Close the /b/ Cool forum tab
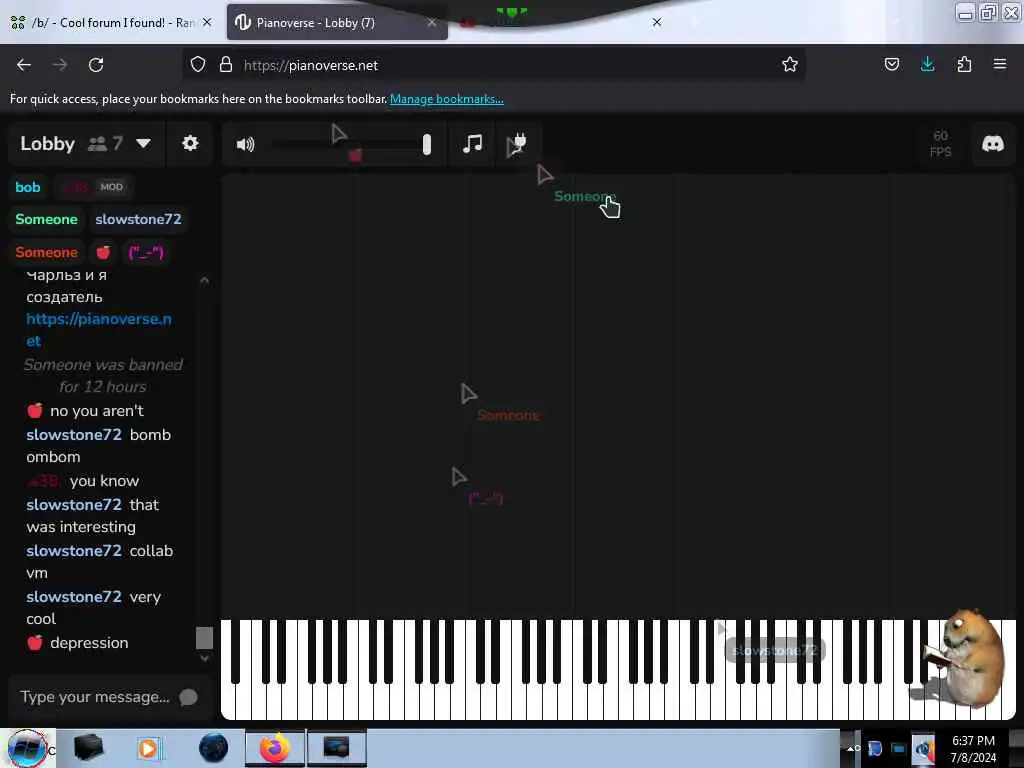The height and width of the screenshot is (768, 1024). point(207,22)
